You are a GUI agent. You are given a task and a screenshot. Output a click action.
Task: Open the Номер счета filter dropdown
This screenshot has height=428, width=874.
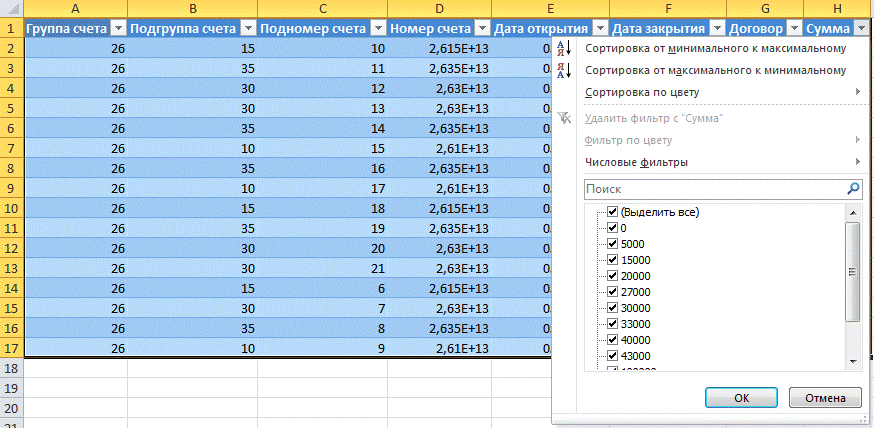click(481, 28)
